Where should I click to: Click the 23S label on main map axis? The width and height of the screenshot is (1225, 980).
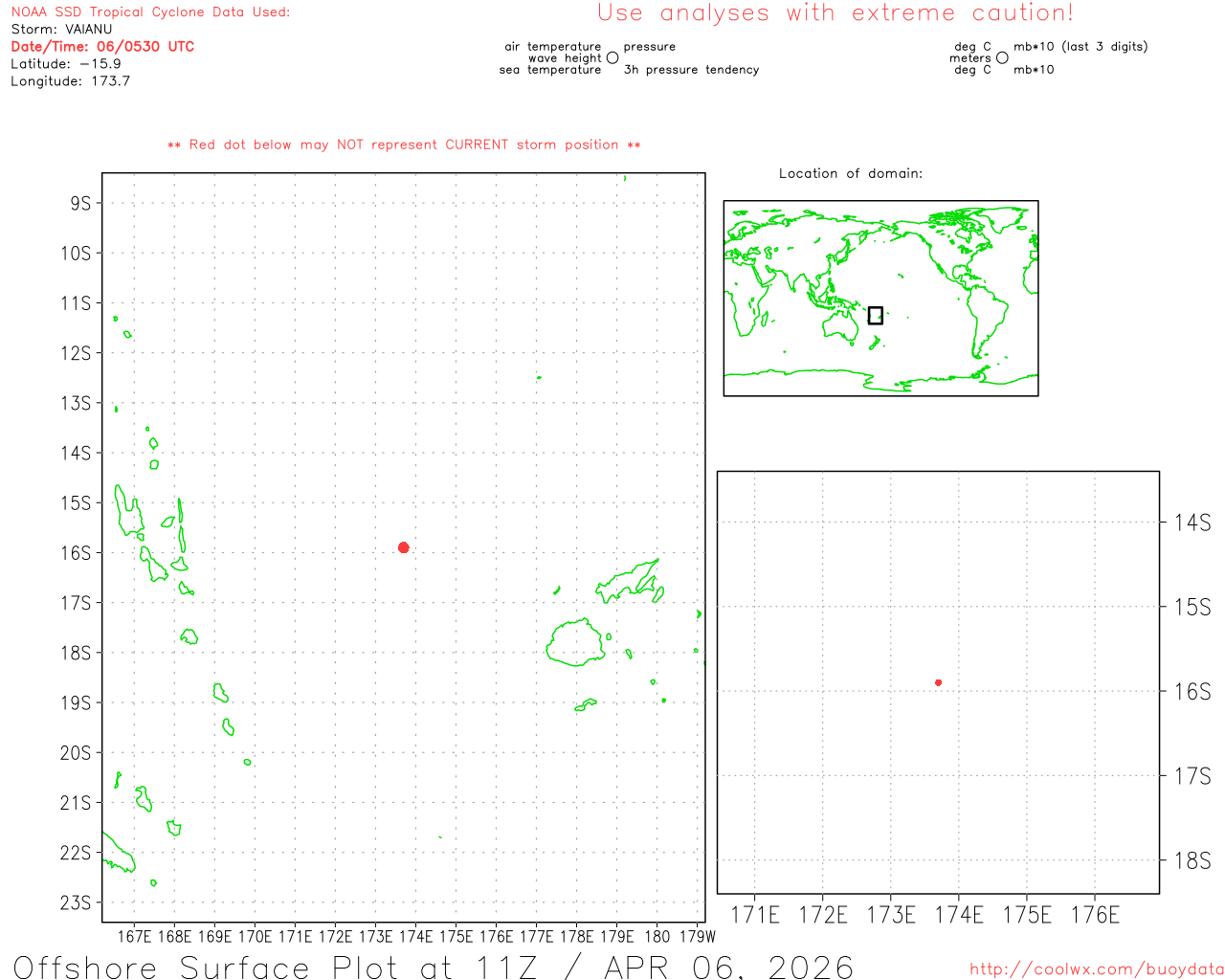(76, 902)
